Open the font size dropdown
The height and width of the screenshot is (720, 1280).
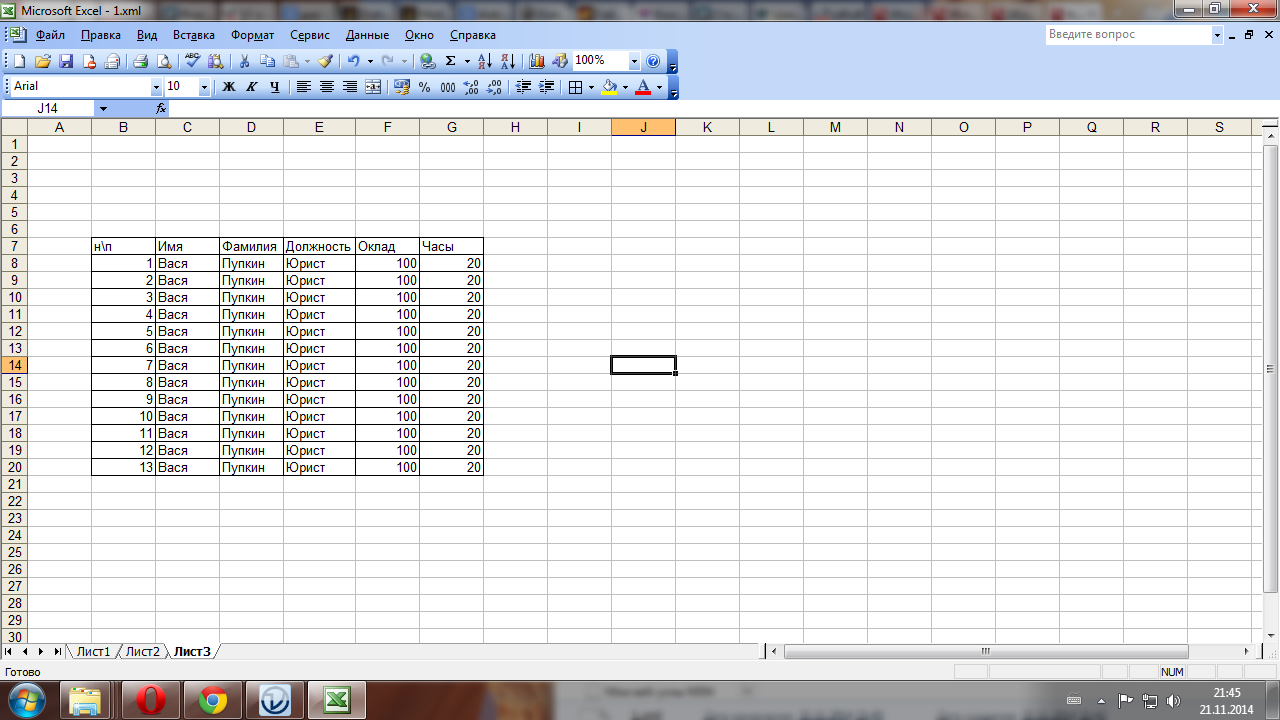click(x=204, y=87)
